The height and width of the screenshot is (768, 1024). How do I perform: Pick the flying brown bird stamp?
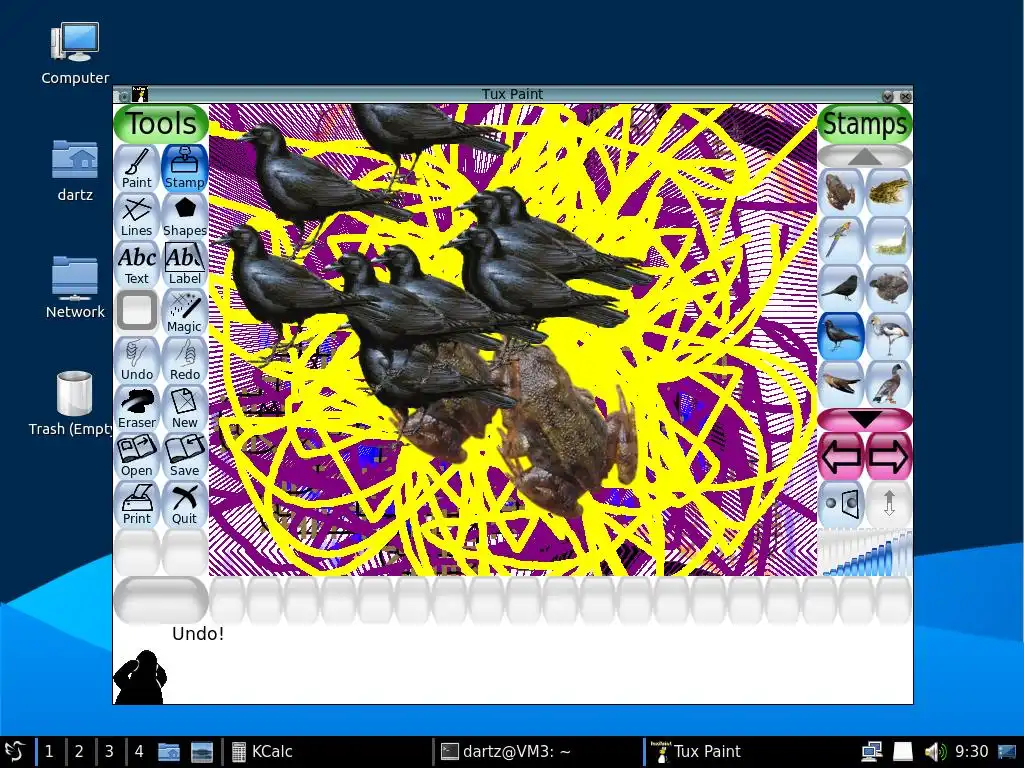840,384
